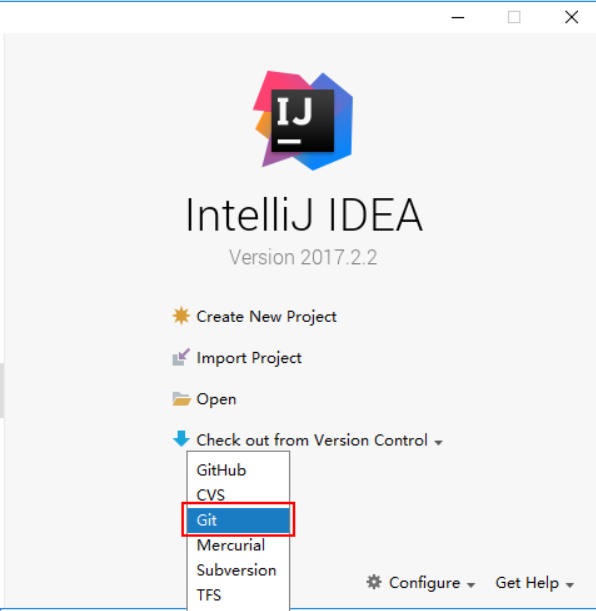Select Subversion in the popup list
596x611 pixels.
(238, 570)
